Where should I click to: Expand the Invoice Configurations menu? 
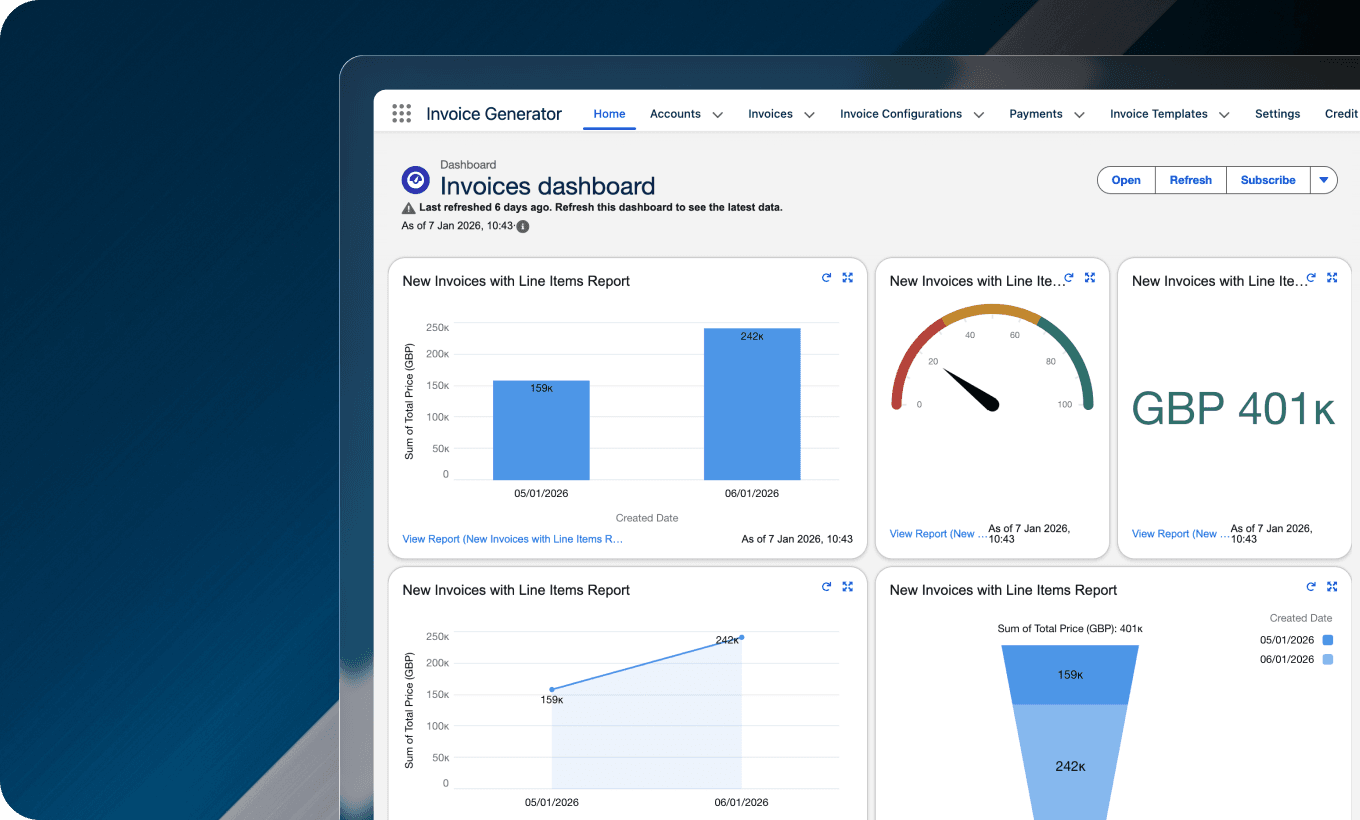pos(977,114)
